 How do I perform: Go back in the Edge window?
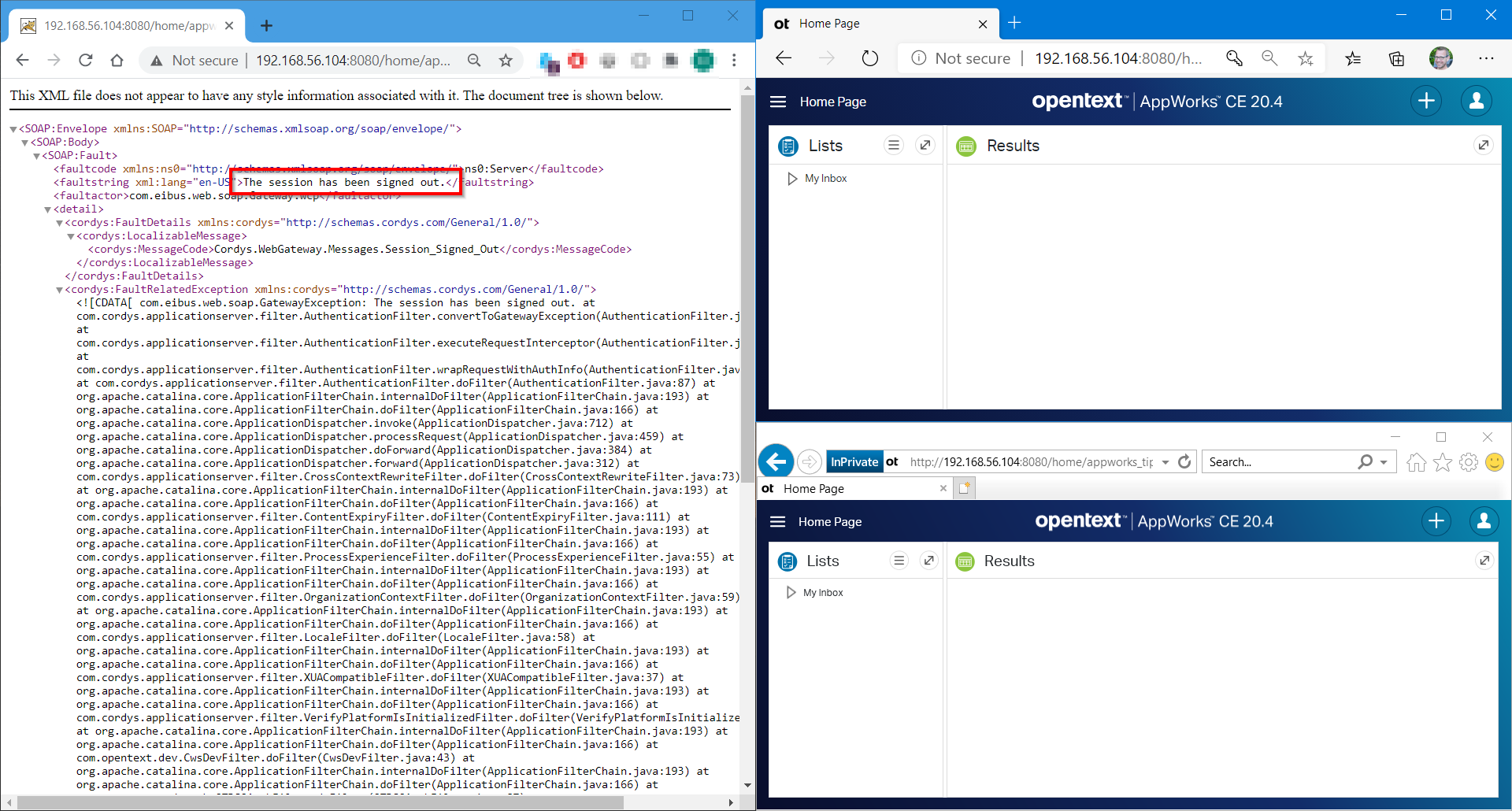click(784, 58)
